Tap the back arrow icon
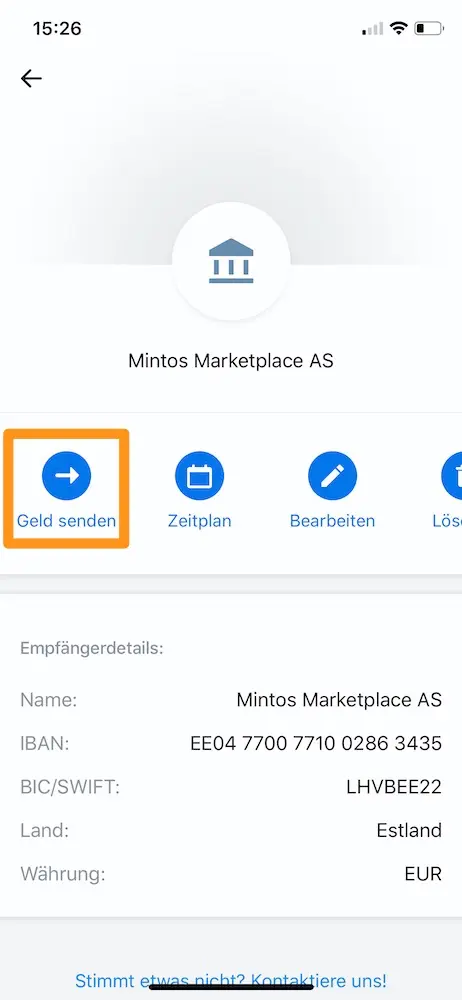The height and width of the screenshot is (1000, 462). pyautogui.click(x=31, y=78)
